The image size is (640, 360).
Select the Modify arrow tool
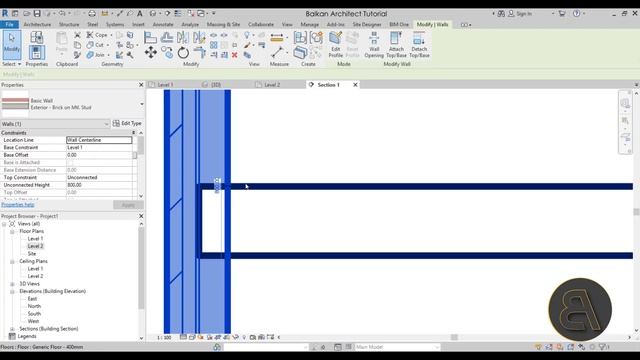(12, 45)
